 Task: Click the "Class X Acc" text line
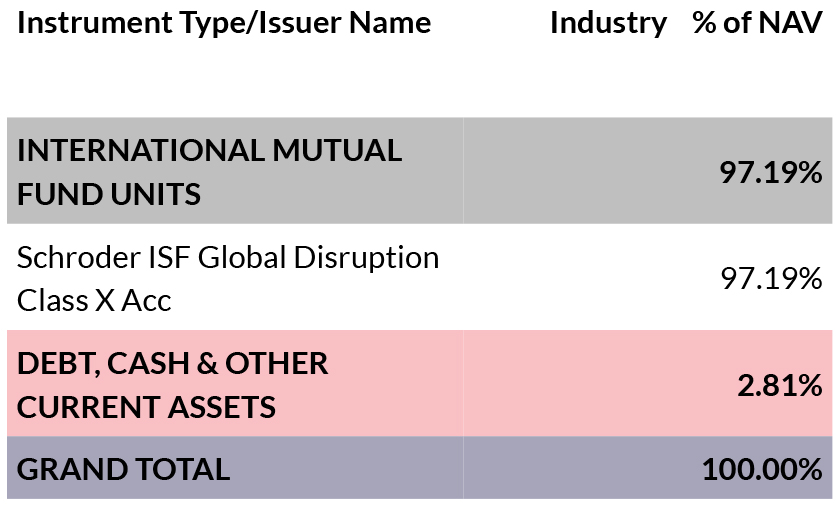click(x=94, y=300)
